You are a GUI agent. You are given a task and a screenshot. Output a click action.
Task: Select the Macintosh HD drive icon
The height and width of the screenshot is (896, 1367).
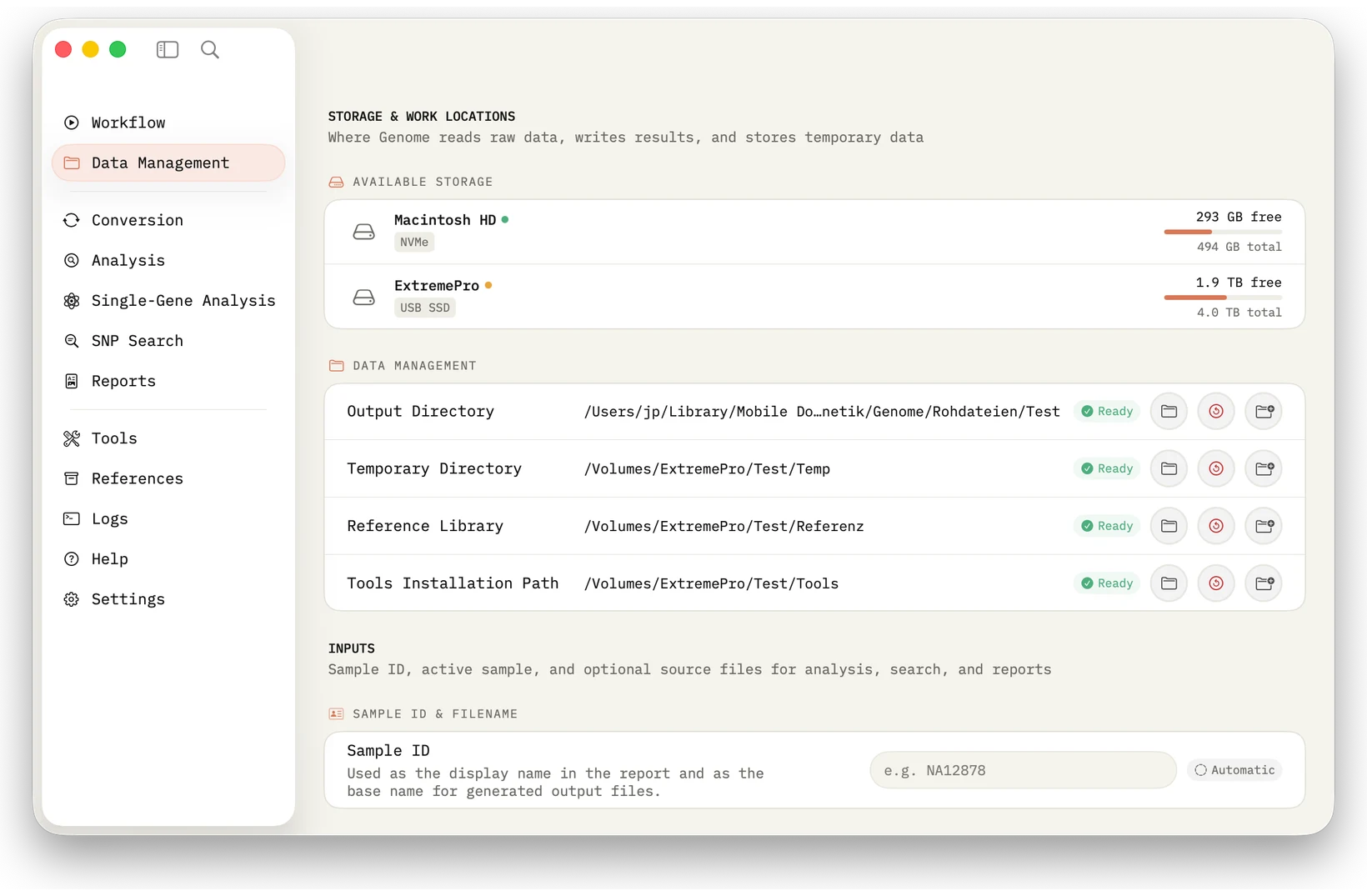363,232
